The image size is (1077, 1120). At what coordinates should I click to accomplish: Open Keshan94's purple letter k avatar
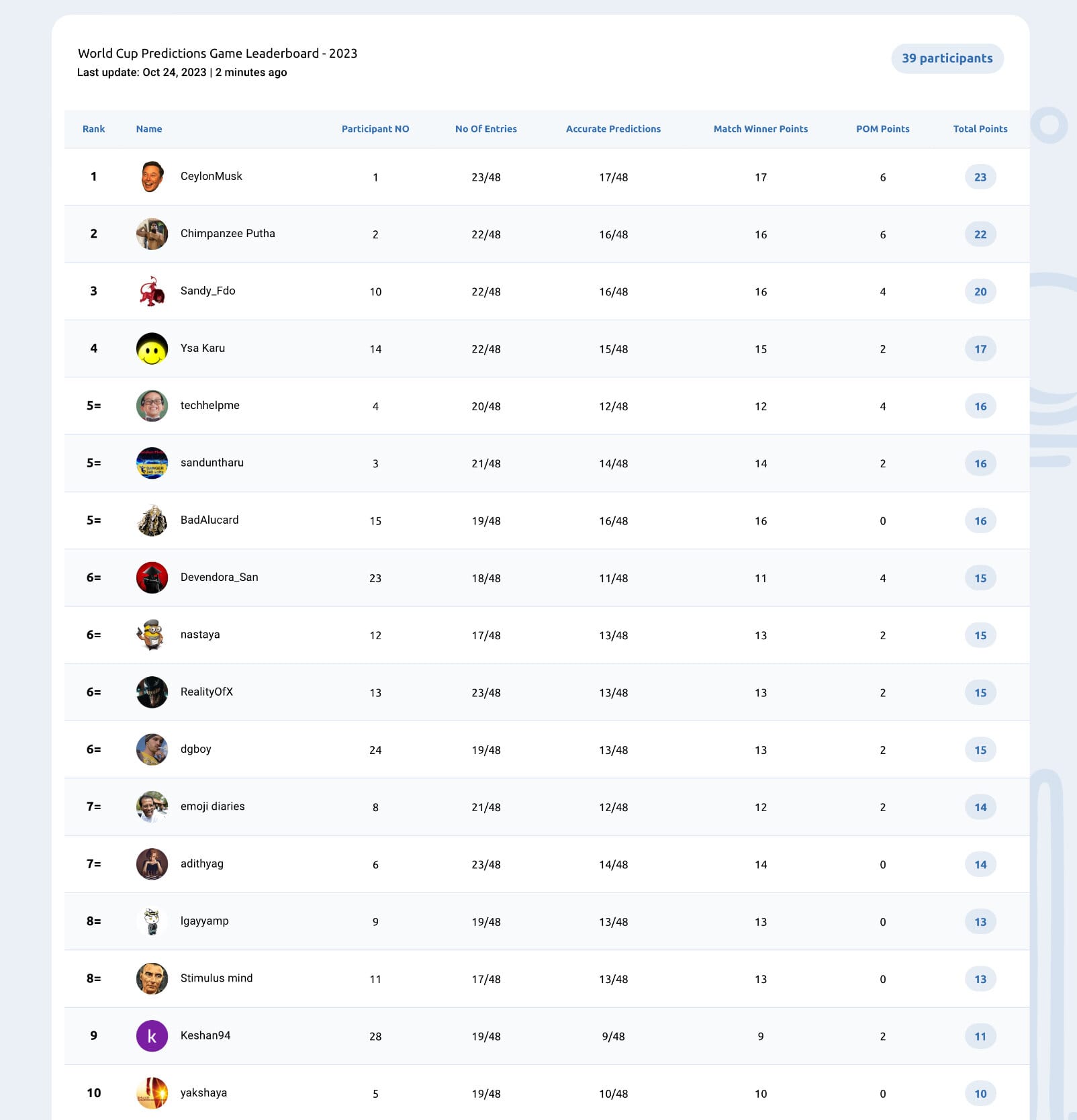pyautogui.click(x=152, y=1036)
